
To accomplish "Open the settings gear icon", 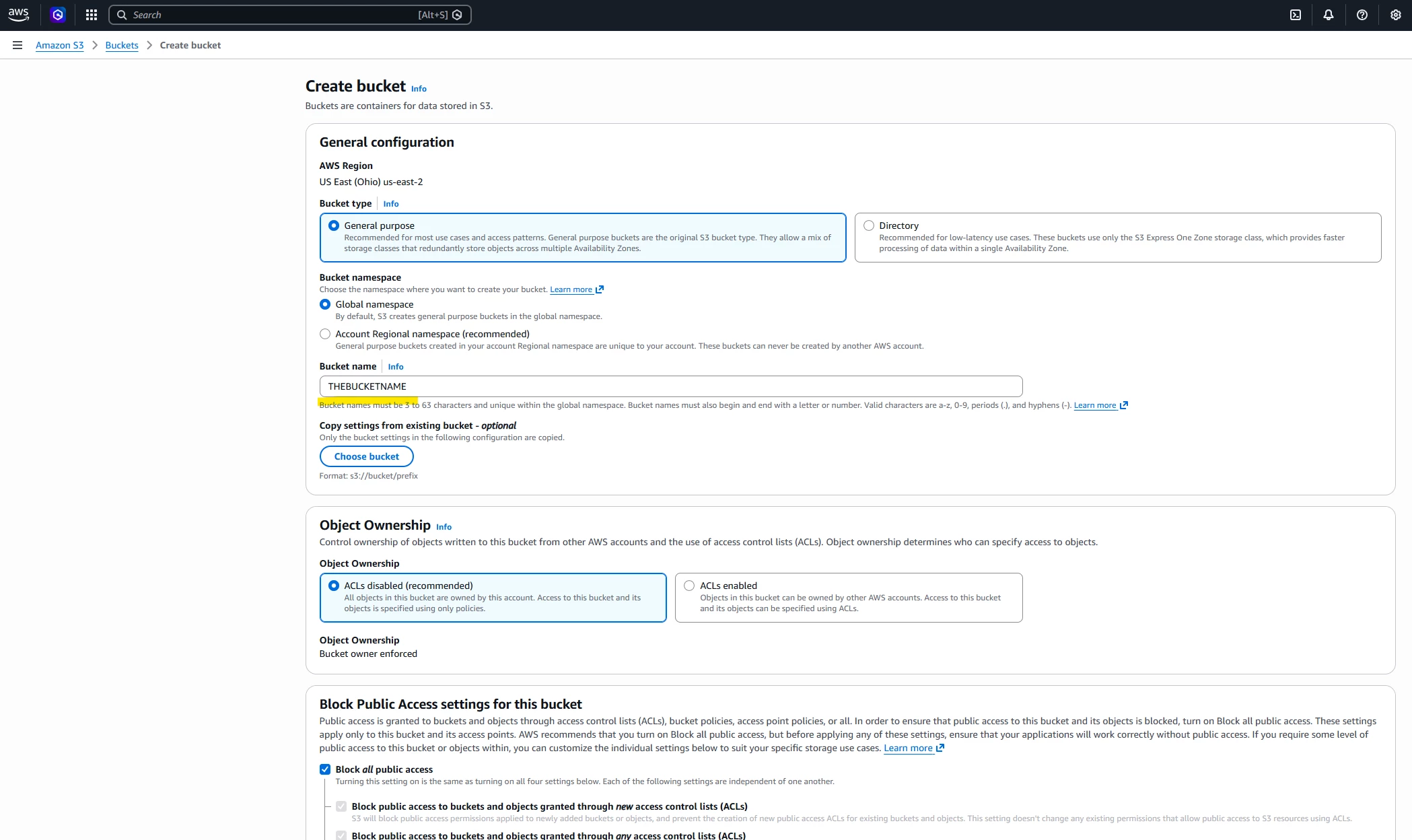I will 1396,15.
